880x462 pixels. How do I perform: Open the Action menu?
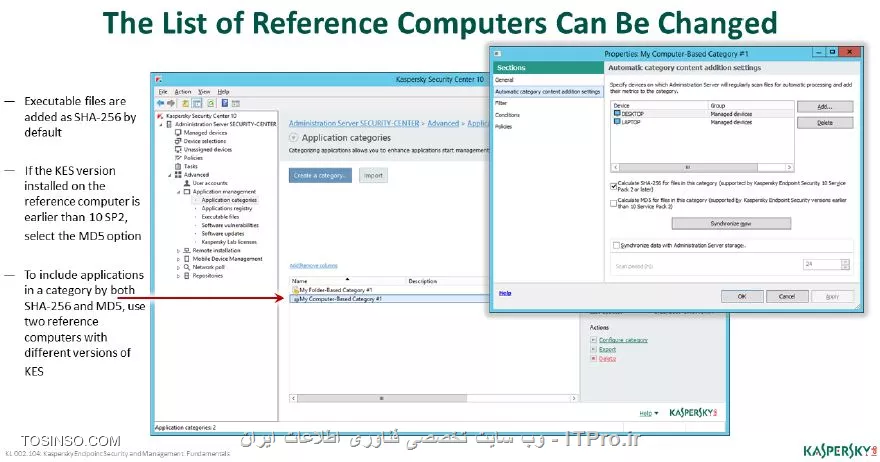pos(183,92)
